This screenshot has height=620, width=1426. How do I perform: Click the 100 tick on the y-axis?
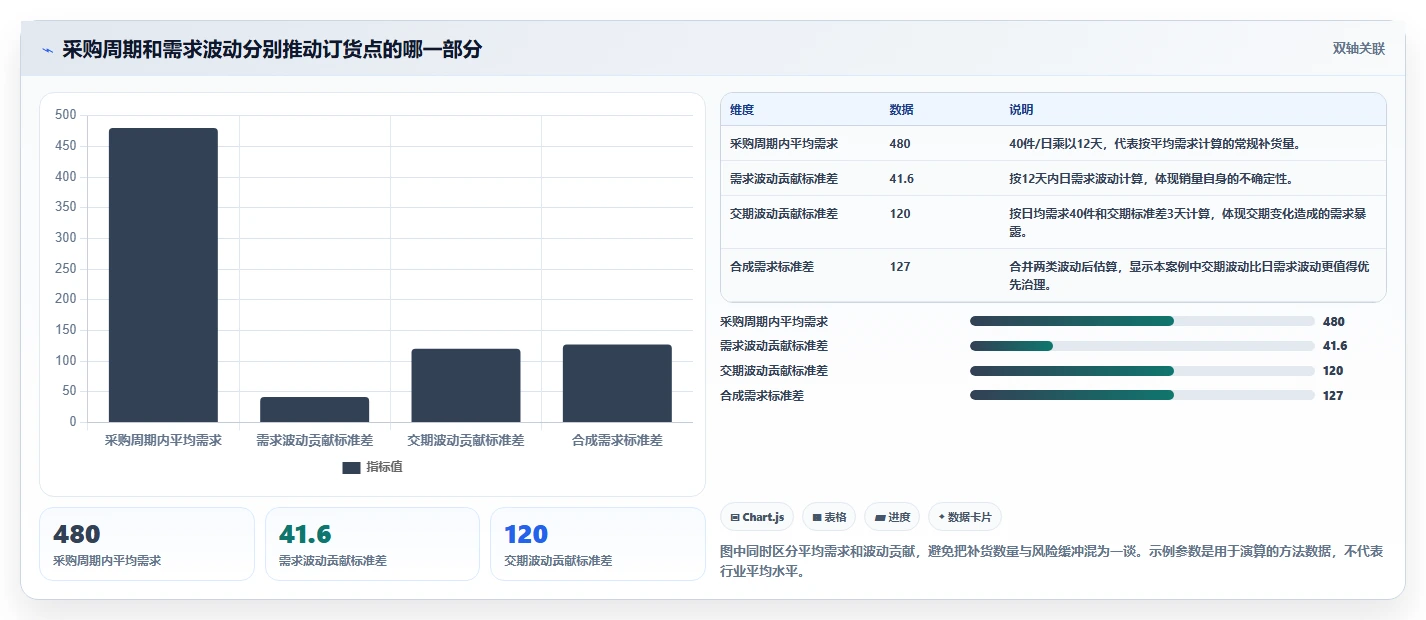point(66,361)
